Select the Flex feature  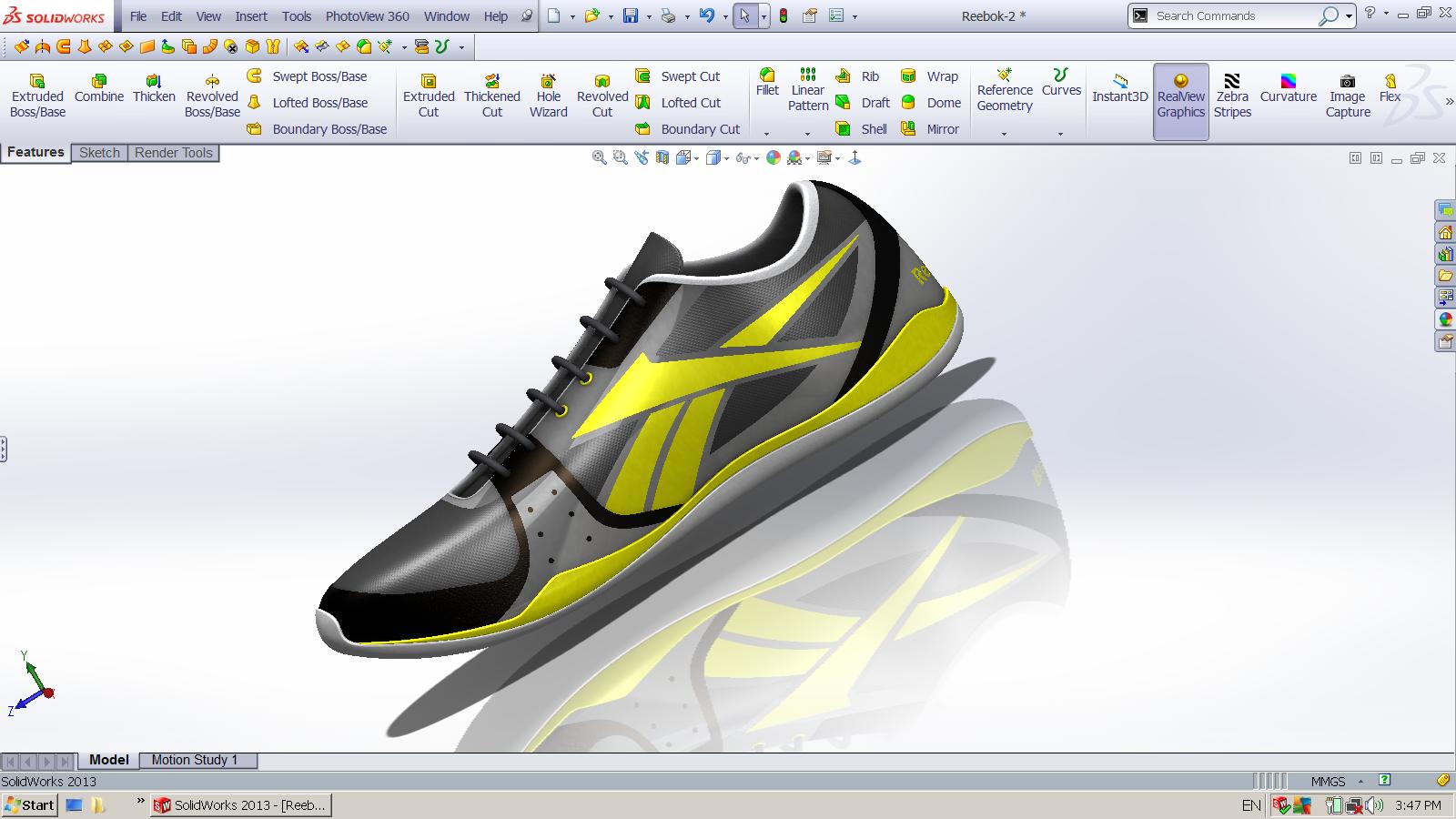pos(1390,88)
